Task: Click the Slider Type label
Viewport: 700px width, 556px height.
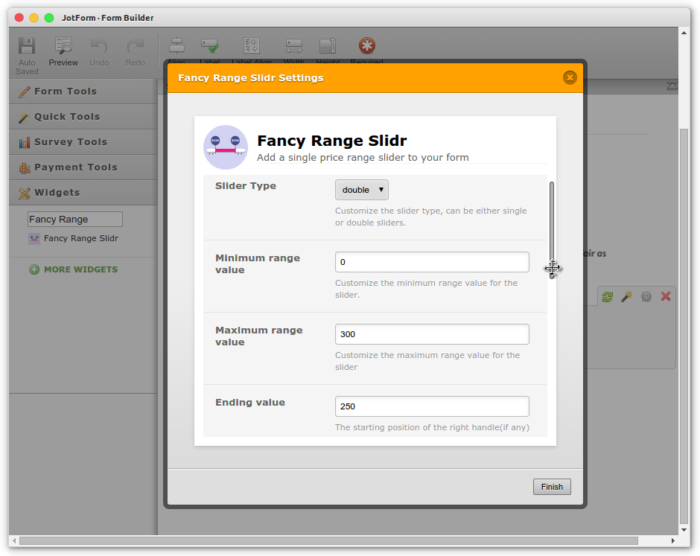Action: (246, 186)
